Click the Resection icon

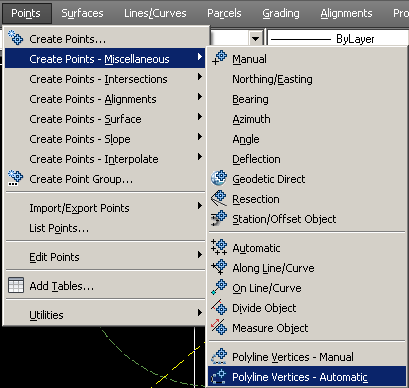[x=219, y=198]
